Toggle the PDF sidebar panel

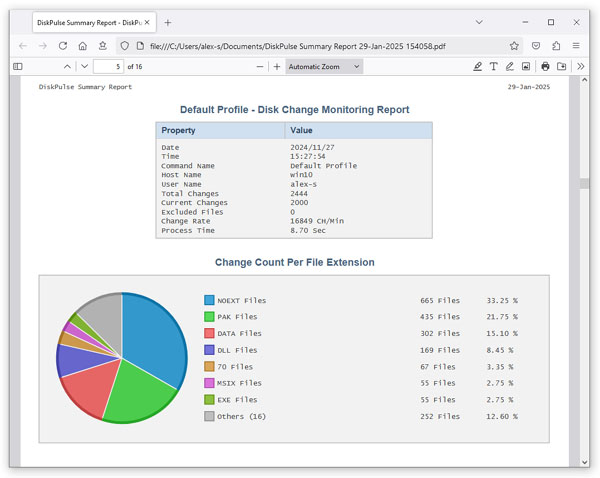pyautogui.click(x=18, y=67)
